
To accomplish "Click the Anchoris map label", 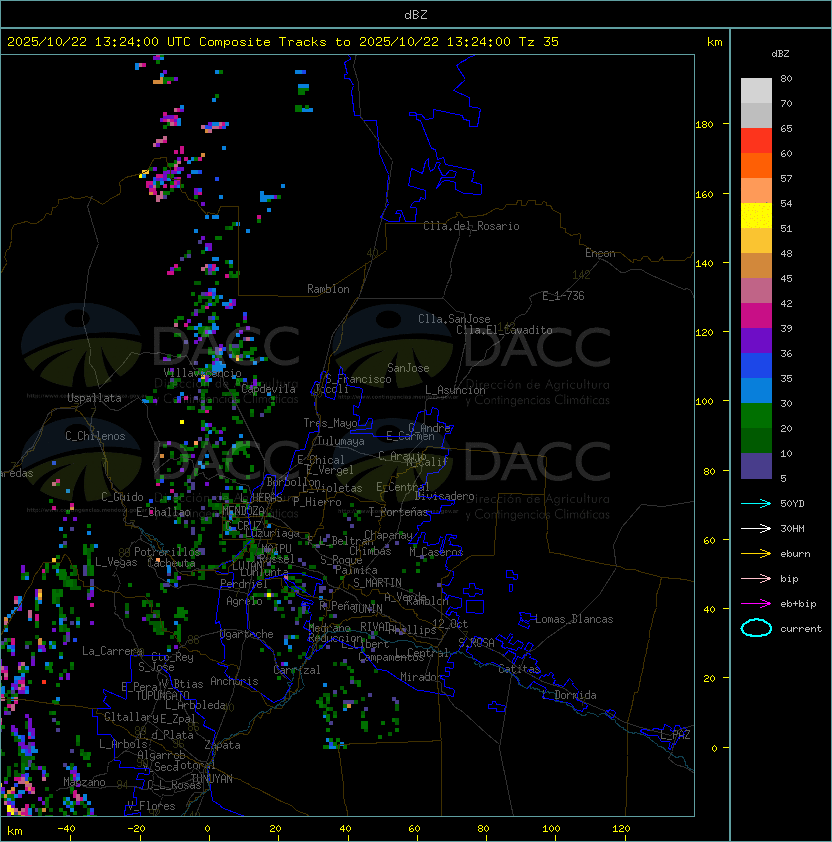I will (234, 681).
